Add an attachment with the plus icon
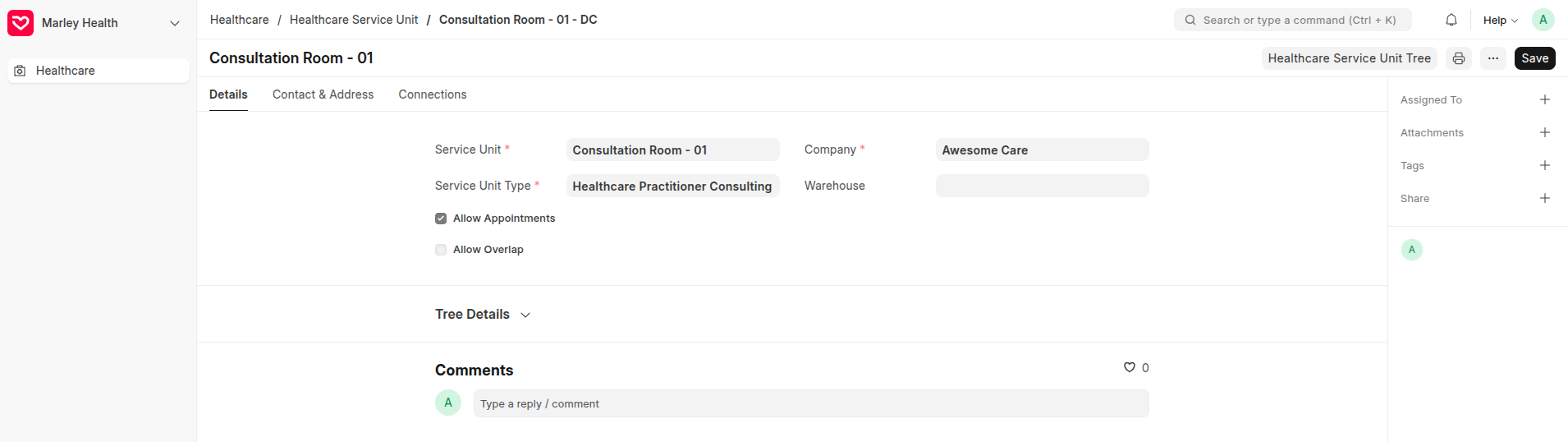Viewport: 1568px width, 442px height. tap(1545, 132)
